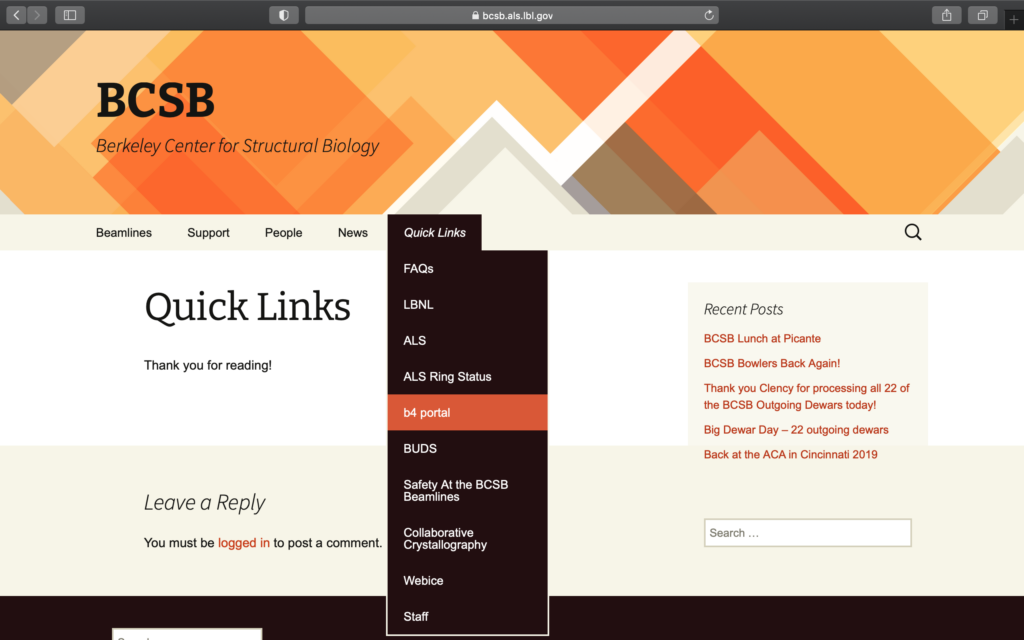1024x640 pixels.
Task: Click the privacy shield icon in the toolbar
Action: click(283, 14)
